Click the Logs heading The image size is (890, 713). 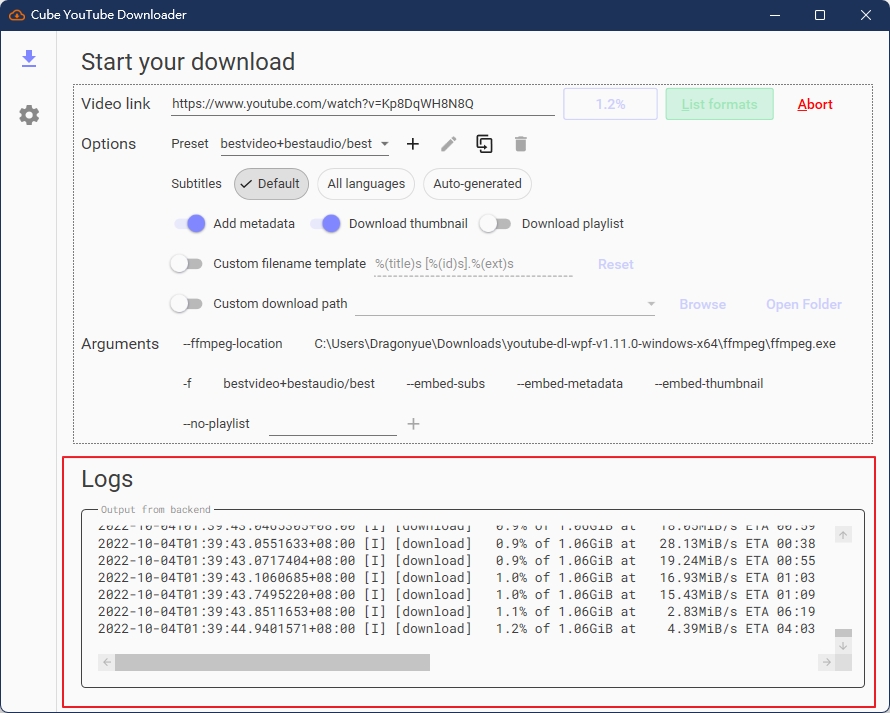[107, 479]
